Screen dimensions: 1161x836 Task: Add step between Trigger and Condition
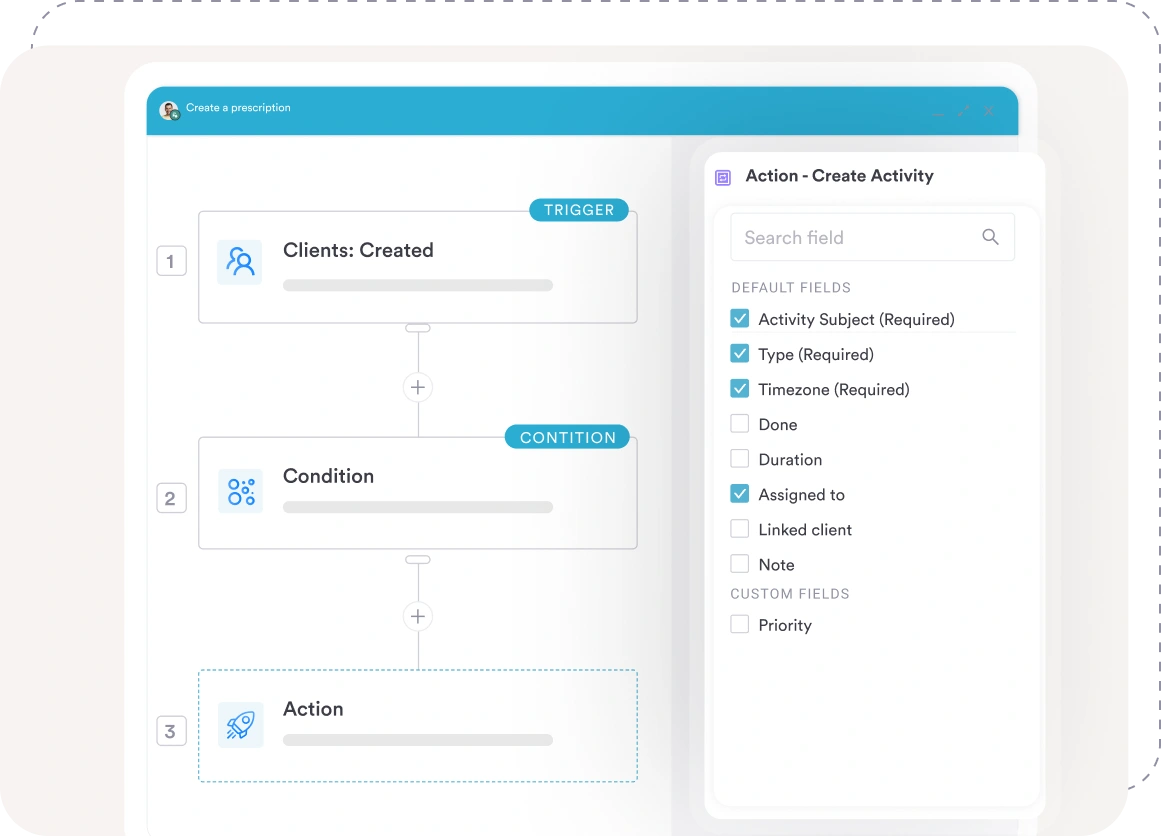pos(418,387)
